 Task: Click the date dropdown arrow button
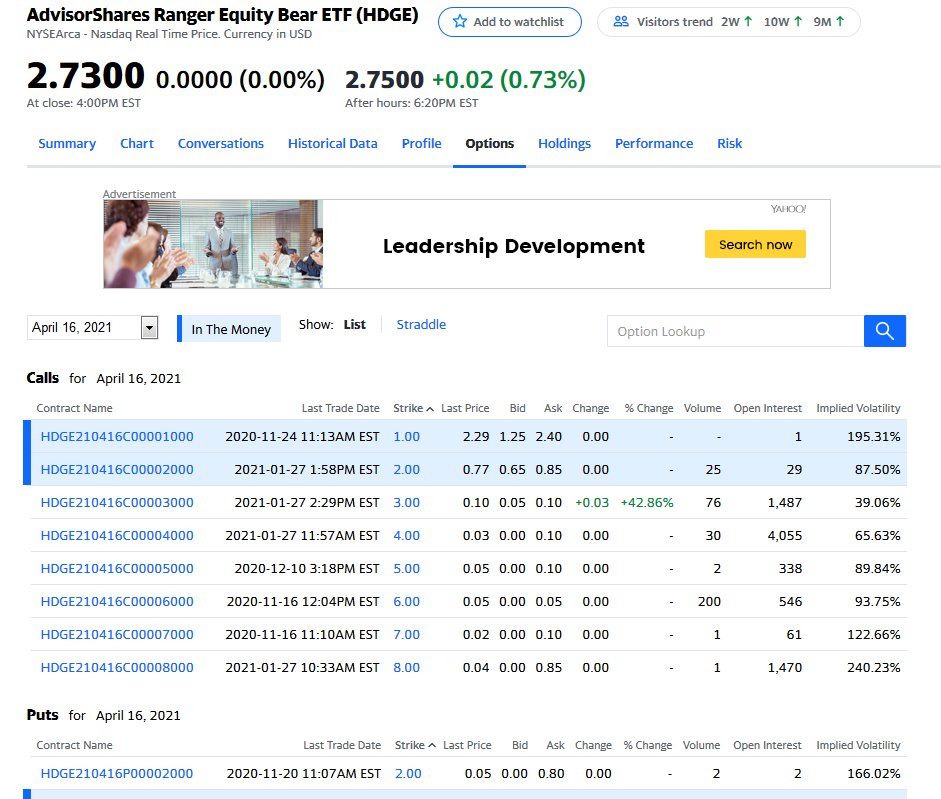click(x=149, y=328)
